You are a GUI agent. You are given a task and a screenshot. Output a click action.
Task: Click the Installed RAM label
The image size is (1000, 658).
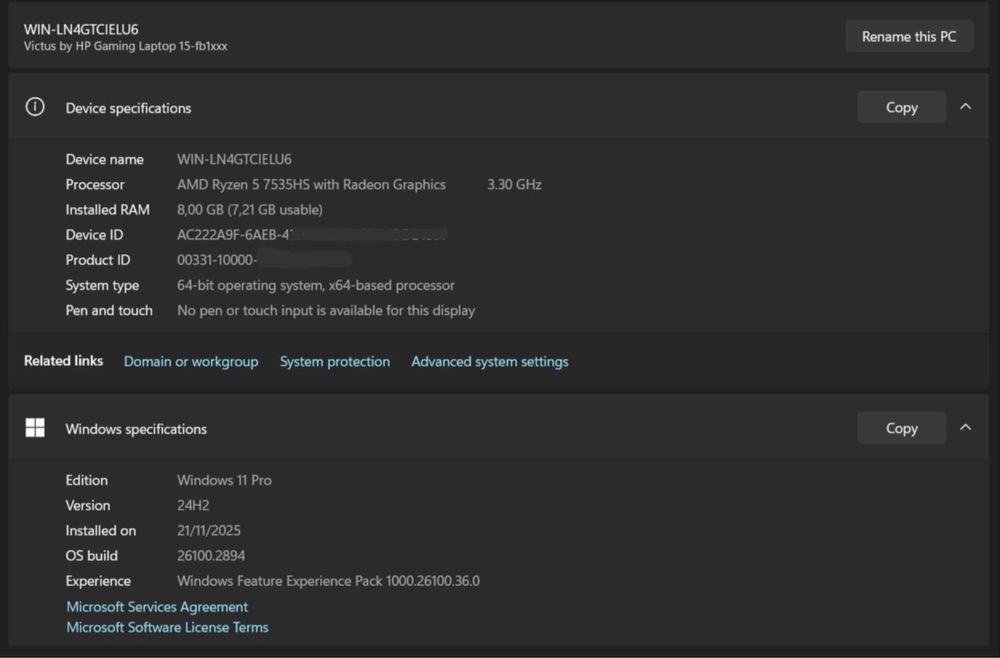(108, 210)
